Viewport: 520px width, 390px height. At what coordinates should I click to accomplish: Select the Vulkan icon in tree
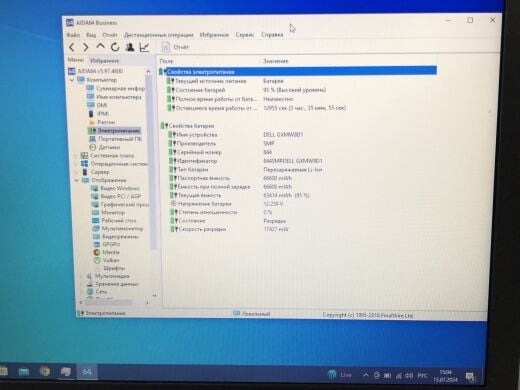click(97, 260)
